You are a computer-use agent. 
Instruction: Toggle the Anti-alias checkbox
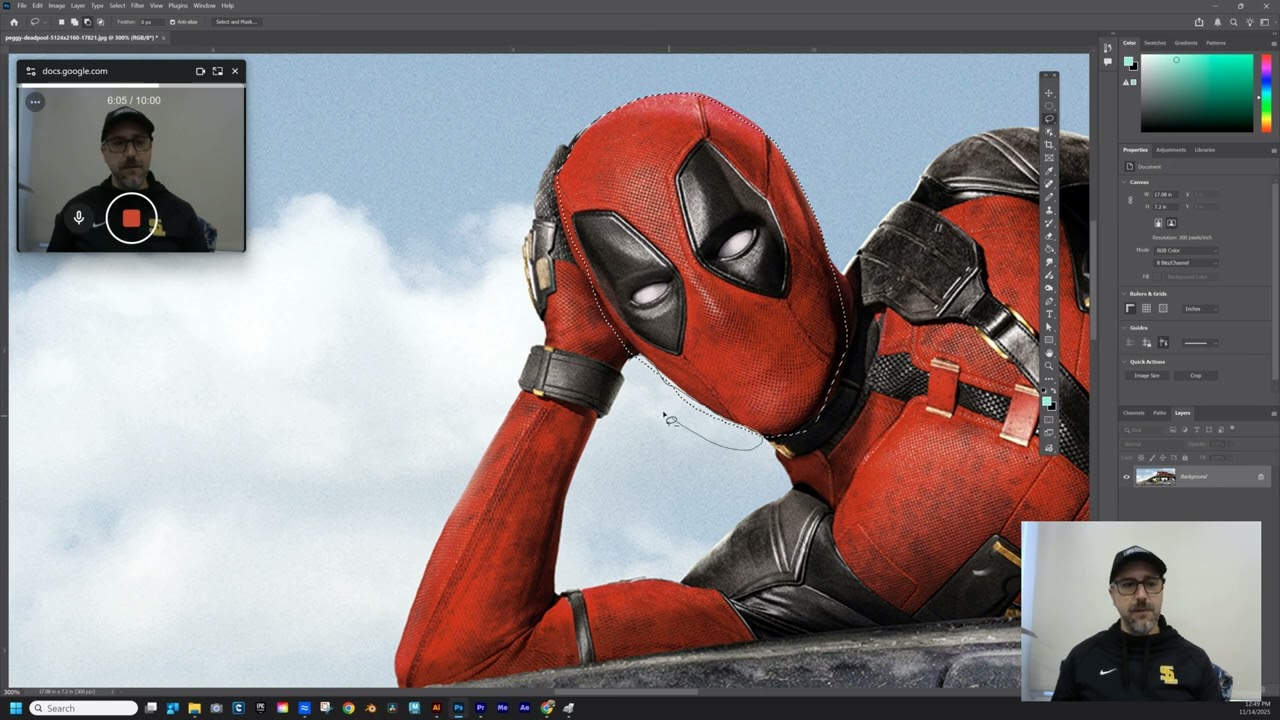172,21
